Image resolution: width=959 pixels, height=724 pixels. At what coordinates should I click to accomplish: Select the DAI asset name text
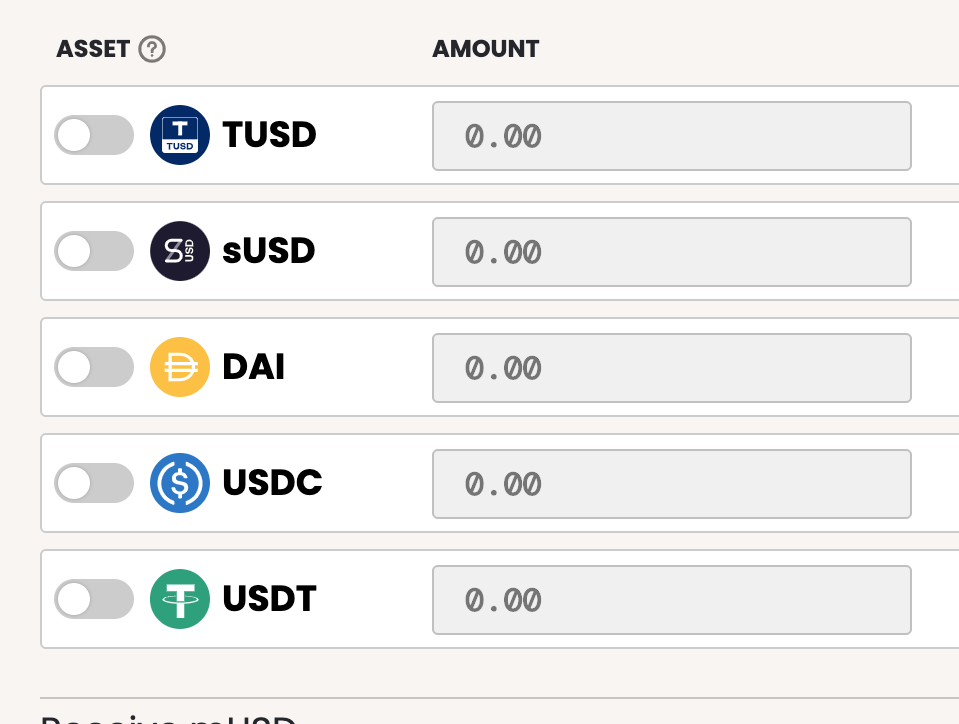point(254,367)
